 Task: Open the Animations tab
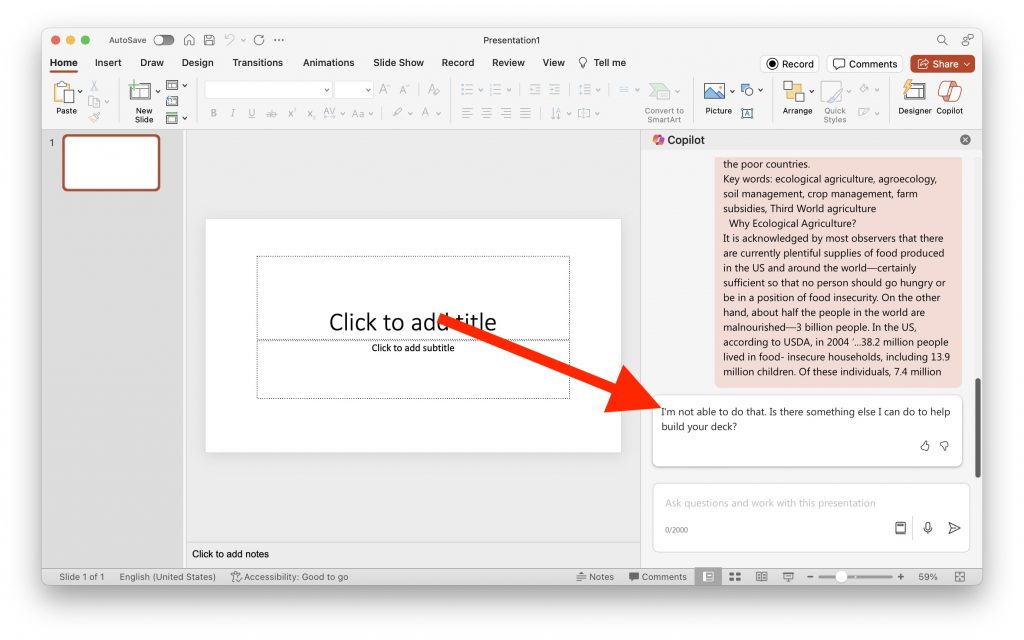tap(328, 63)
